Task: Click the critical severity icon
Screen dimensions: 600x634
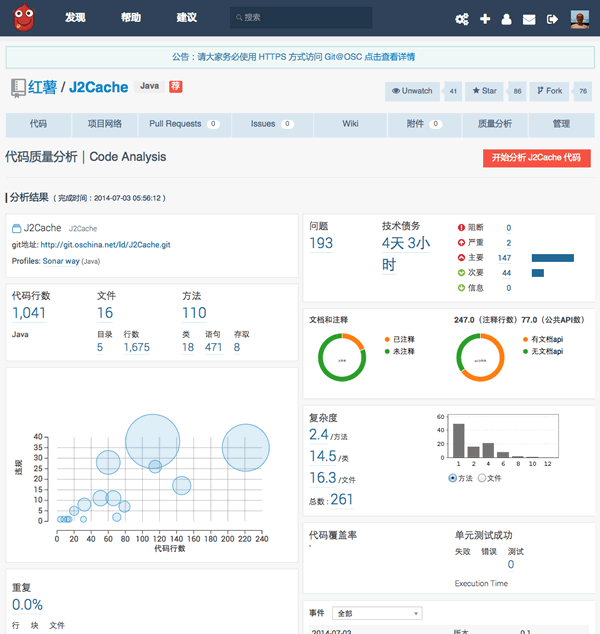Action: click(461, 243)
